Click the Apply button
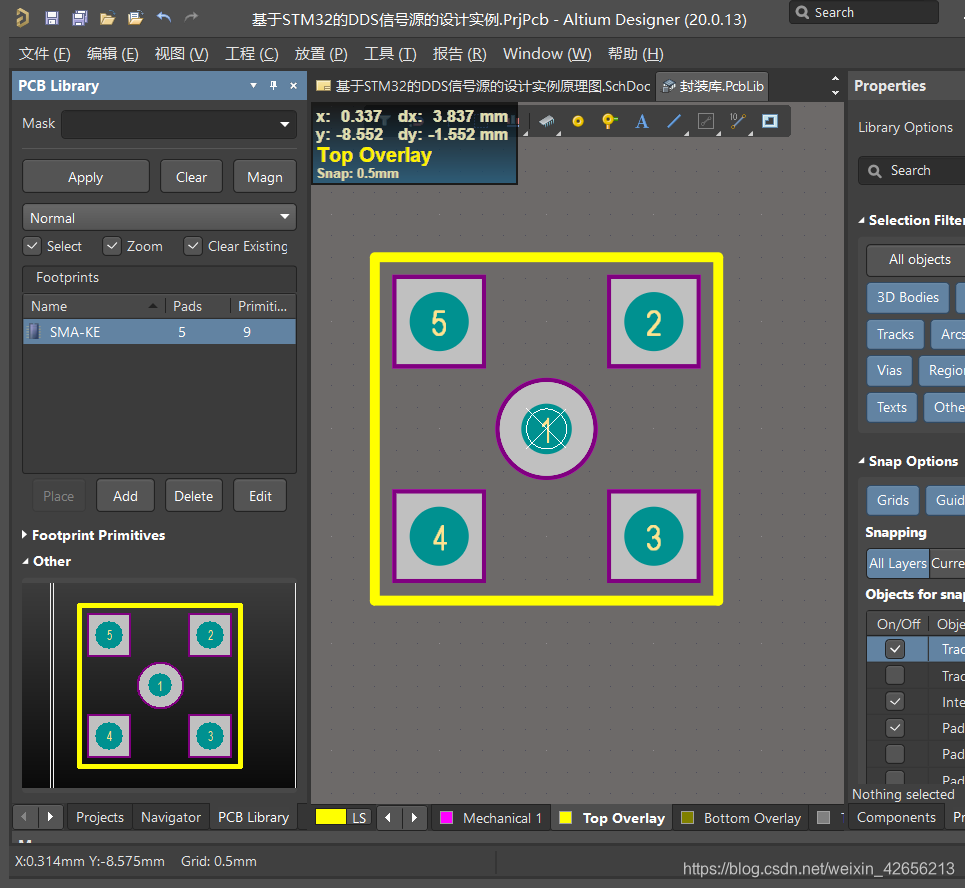965x888 pixels. pos(86,177)
